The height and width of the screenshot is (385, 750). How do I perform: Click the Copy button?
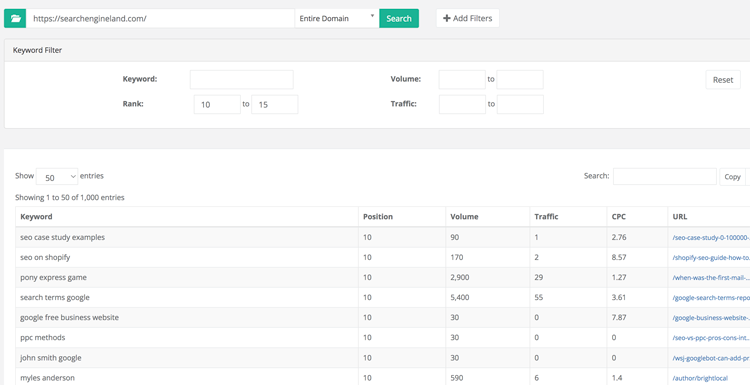732,176
